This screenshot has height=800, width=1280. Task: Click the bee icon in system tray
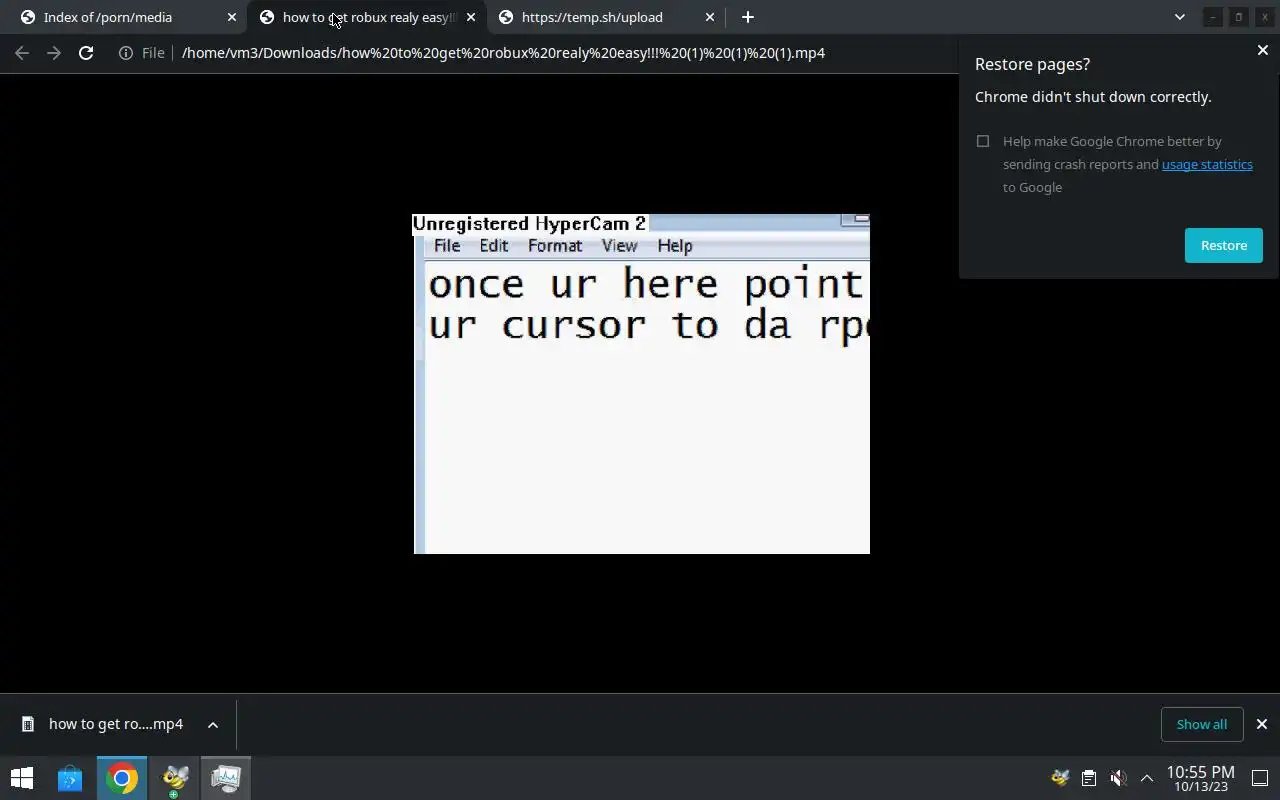pos(1060,778)
